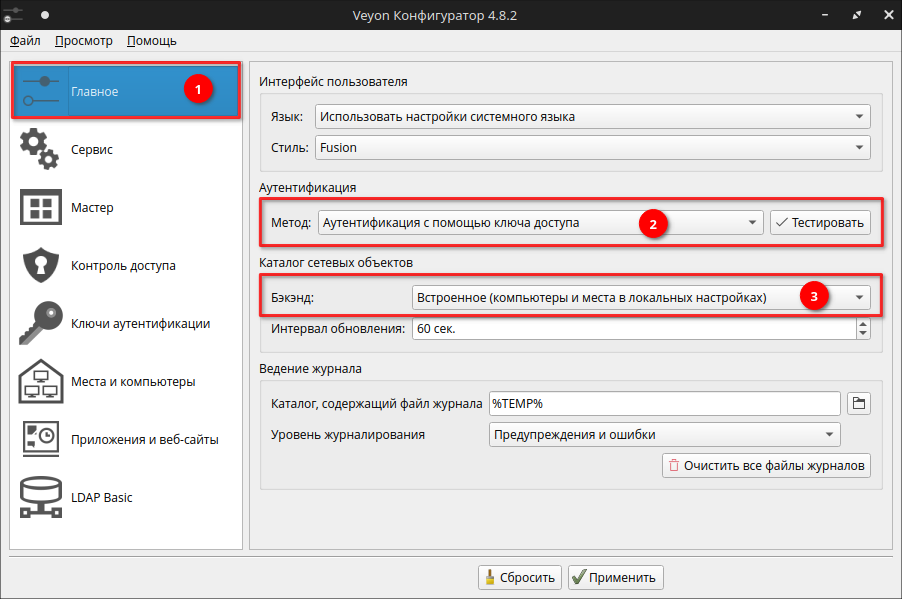Click the window menu icon in title bar
Viewport: 902px width, 599px height.
click(x=13, y=15)
